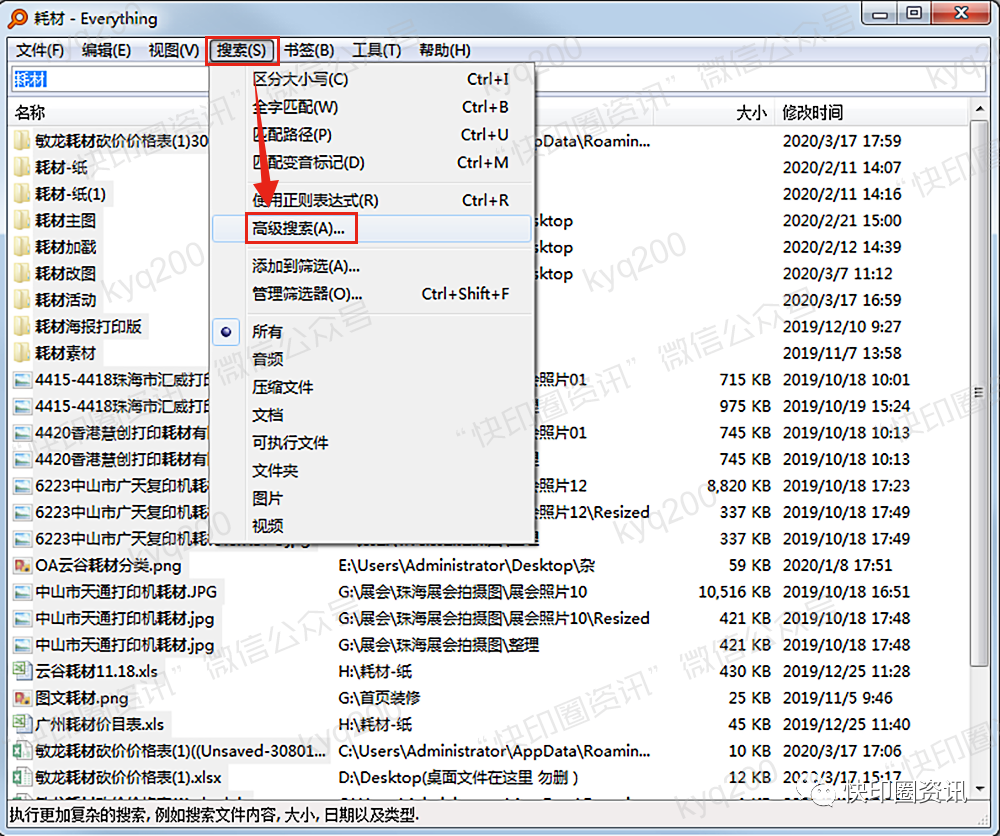Viewport: 1000px width, 836px height.
Task: Open 高级搜索(A)... dialog
Action: coord(372,228)
